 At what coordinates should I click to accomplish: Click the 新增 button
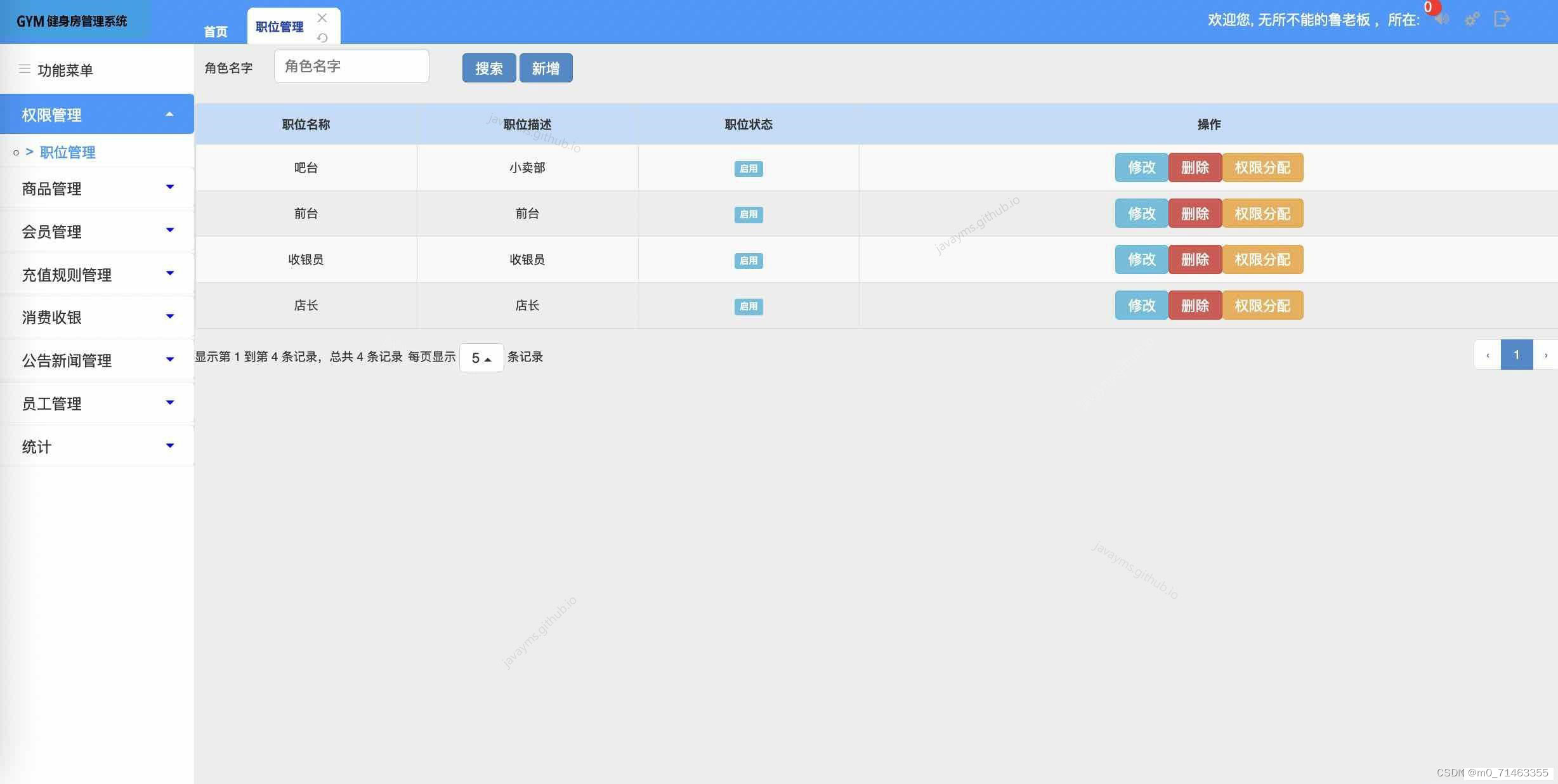pyautogui.click(x=546, y=68)
